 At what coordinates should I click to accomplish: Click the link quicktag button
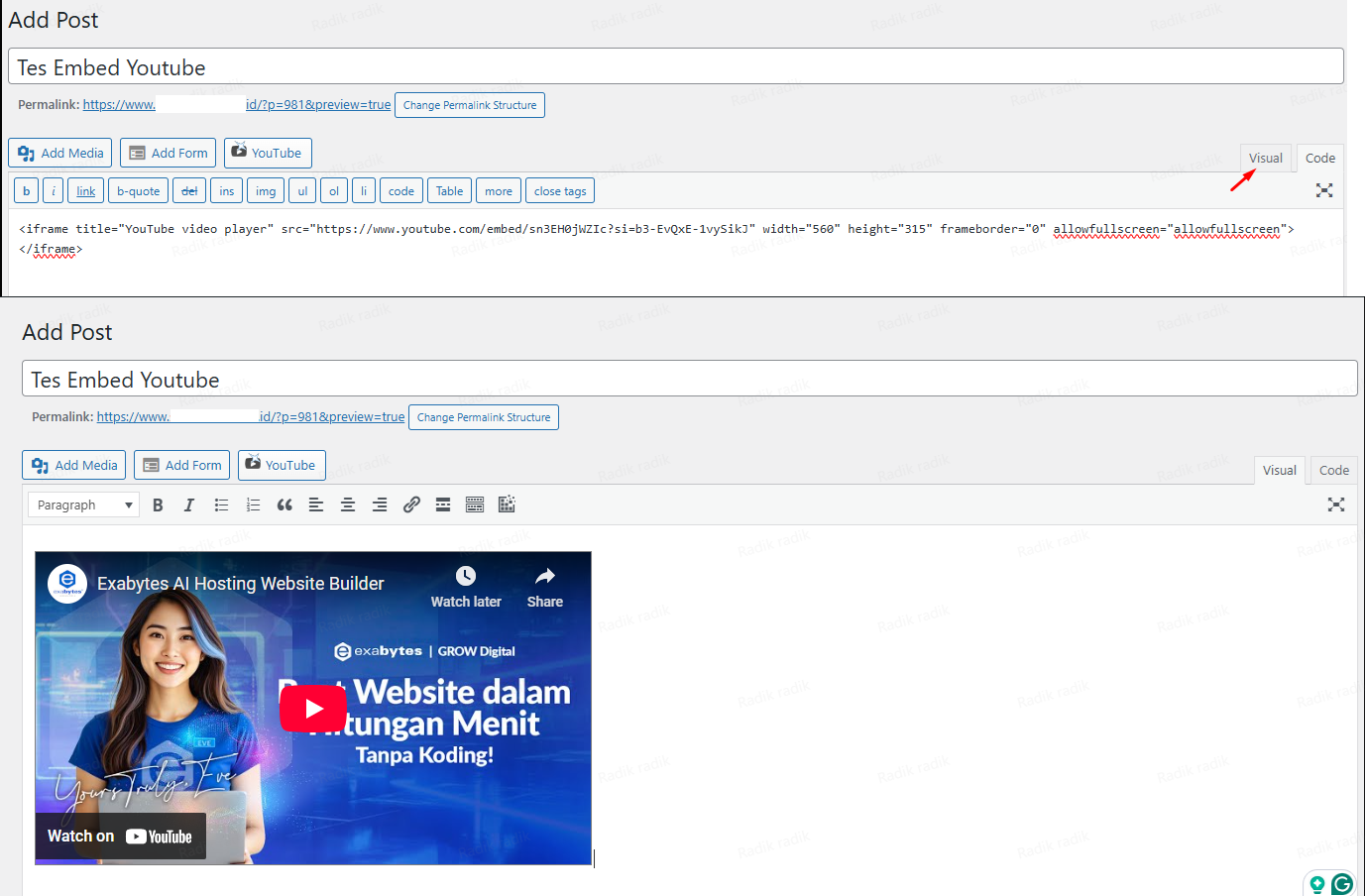(x=86, y=191)
